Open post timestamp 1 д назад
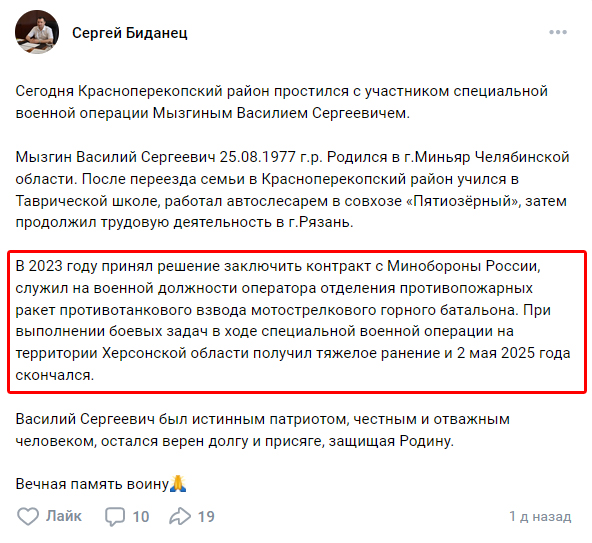 (x=540, y=516)
